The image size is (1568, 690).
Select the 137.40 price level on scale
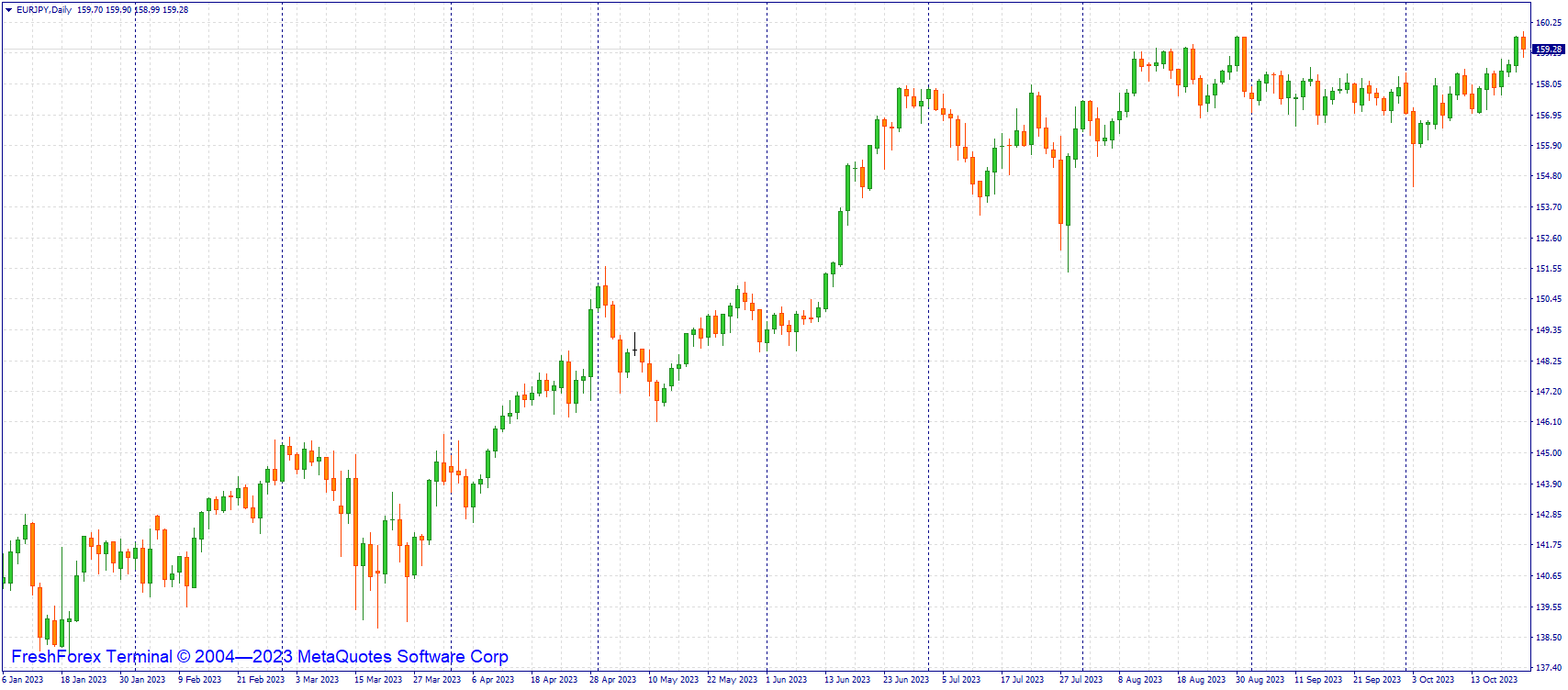coord(1548,668)
